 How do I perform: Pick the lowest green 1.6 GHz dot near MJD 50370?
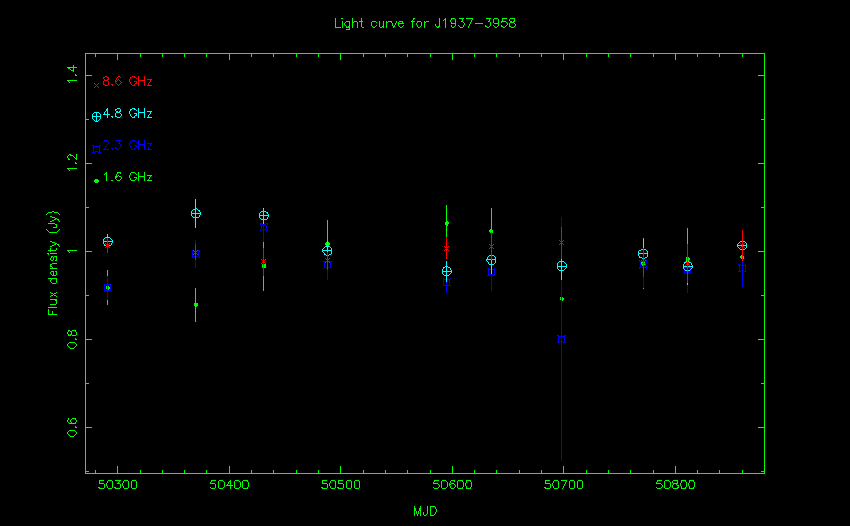pyautogui.click(x=196, y=305)
